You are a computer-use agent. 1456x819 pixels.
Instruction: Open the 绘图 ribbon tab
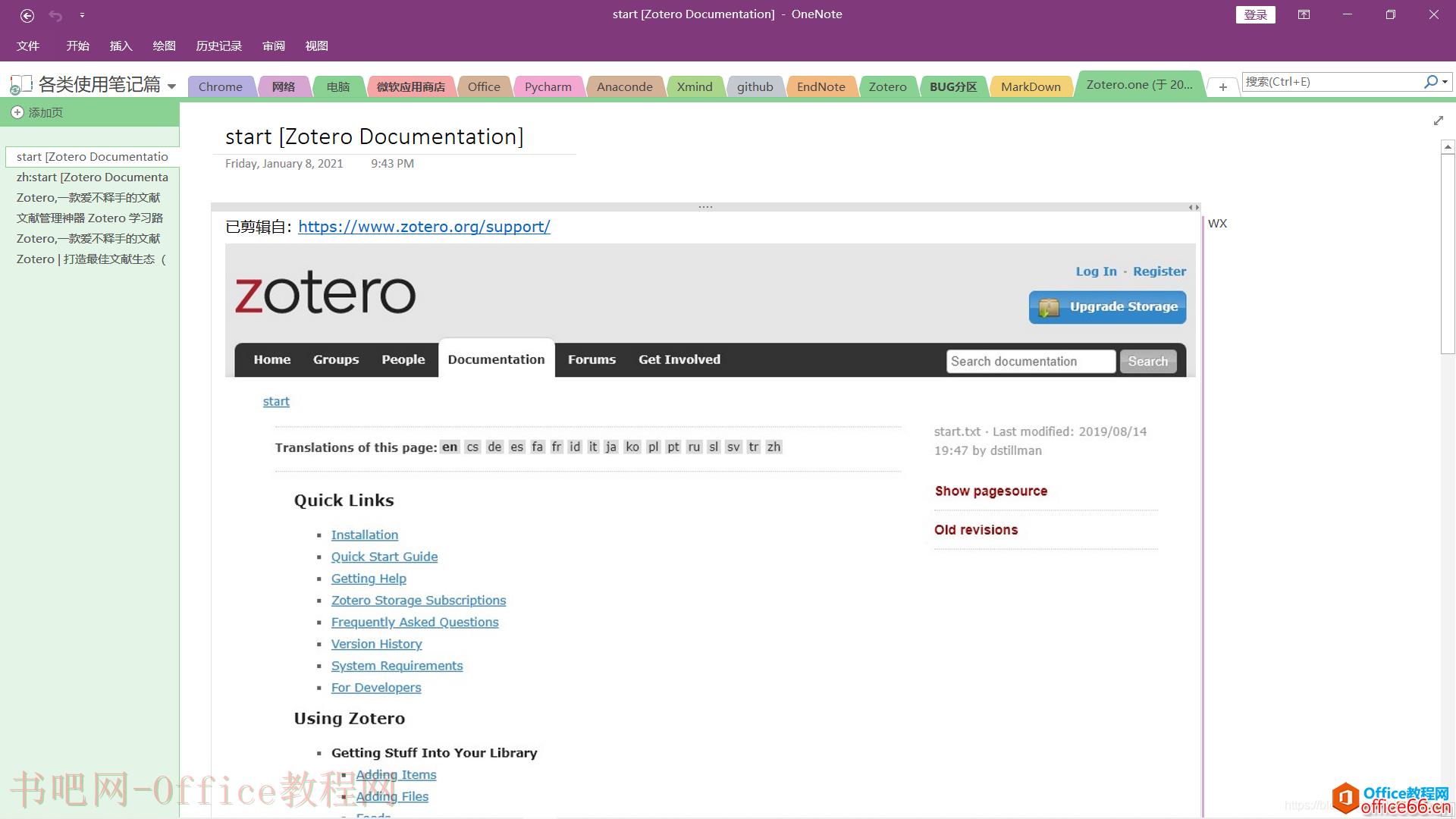pos(164,45)
